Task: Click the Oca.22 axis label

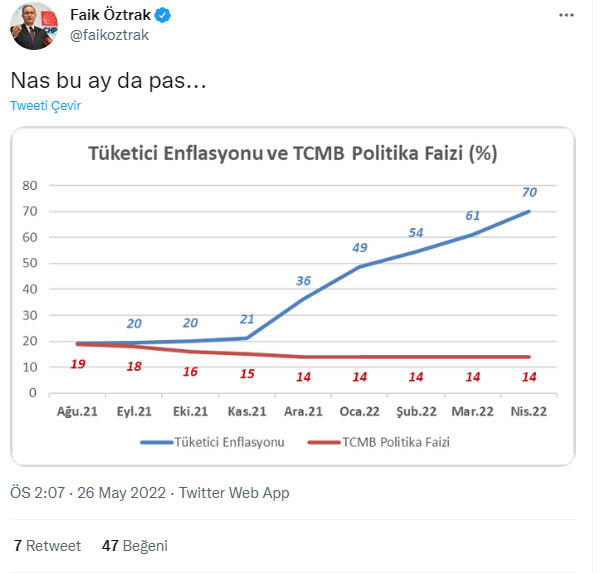Action: point(359,411)
